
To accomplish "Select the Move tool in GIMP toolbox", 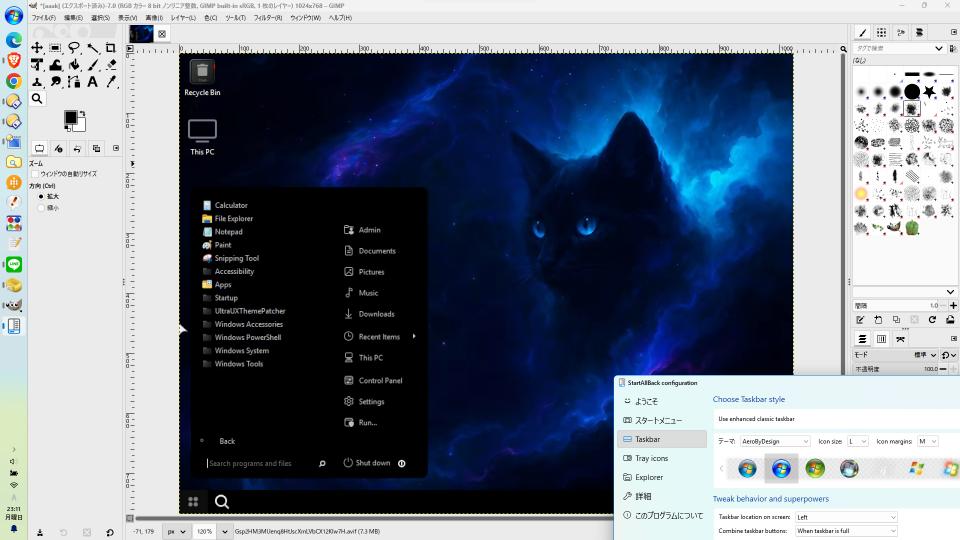I will click(37, 48).
